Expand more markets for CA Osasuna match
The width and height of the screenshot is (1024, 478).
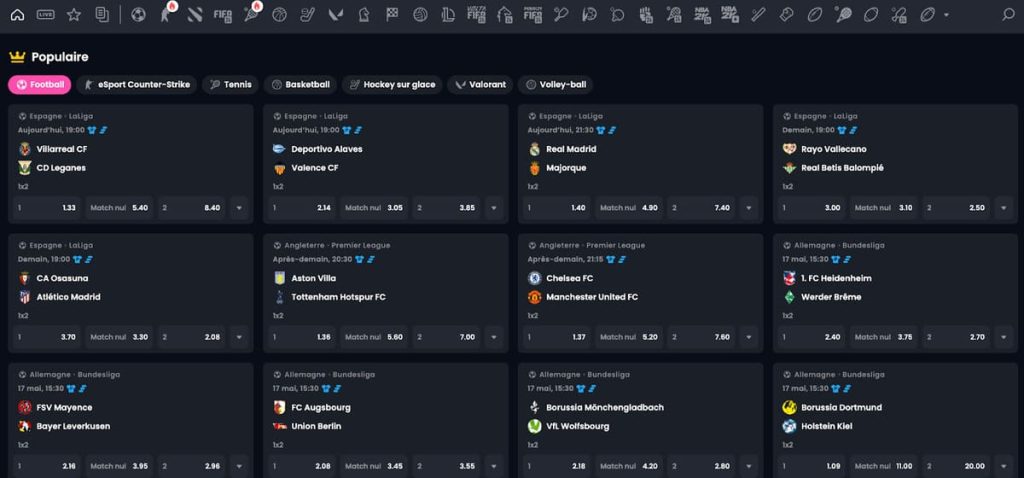(239, 337)
